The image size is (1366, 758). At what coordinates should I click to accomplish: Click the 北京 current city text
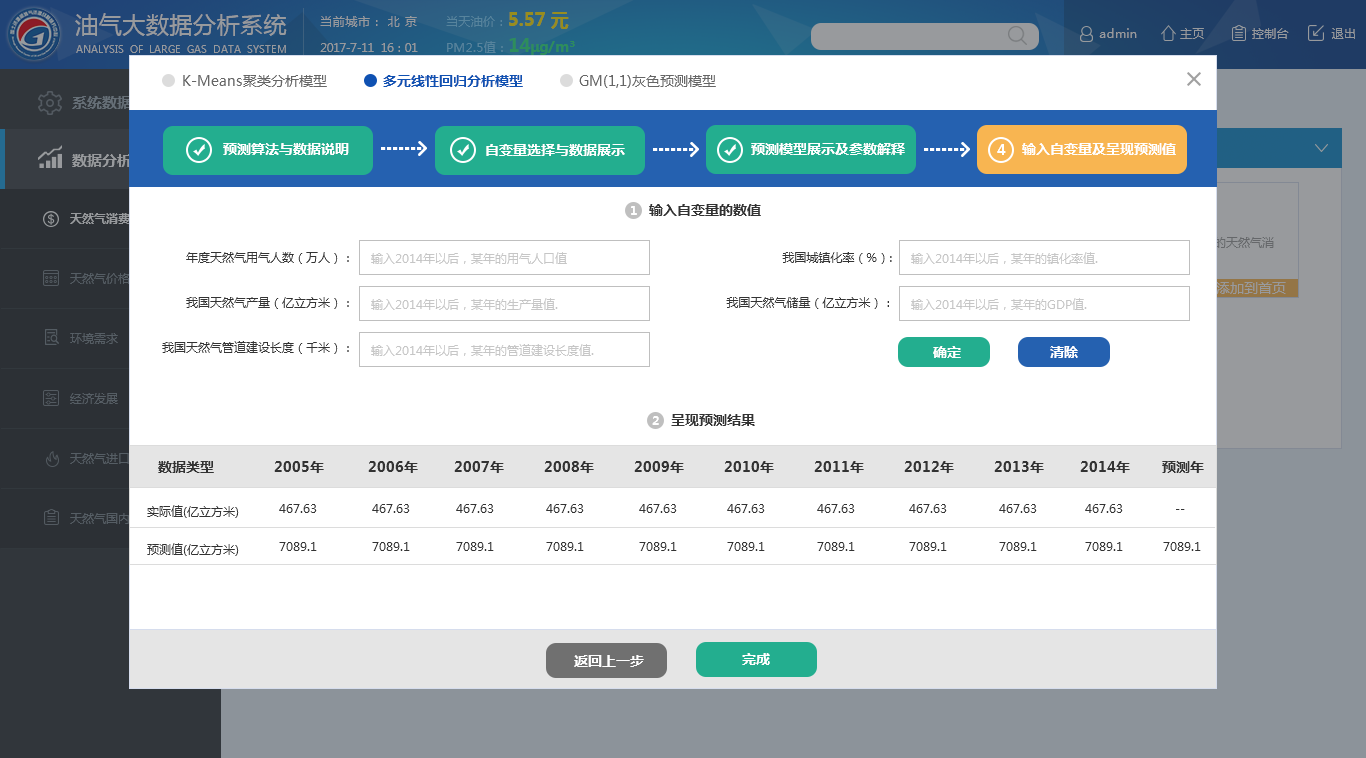403,21
